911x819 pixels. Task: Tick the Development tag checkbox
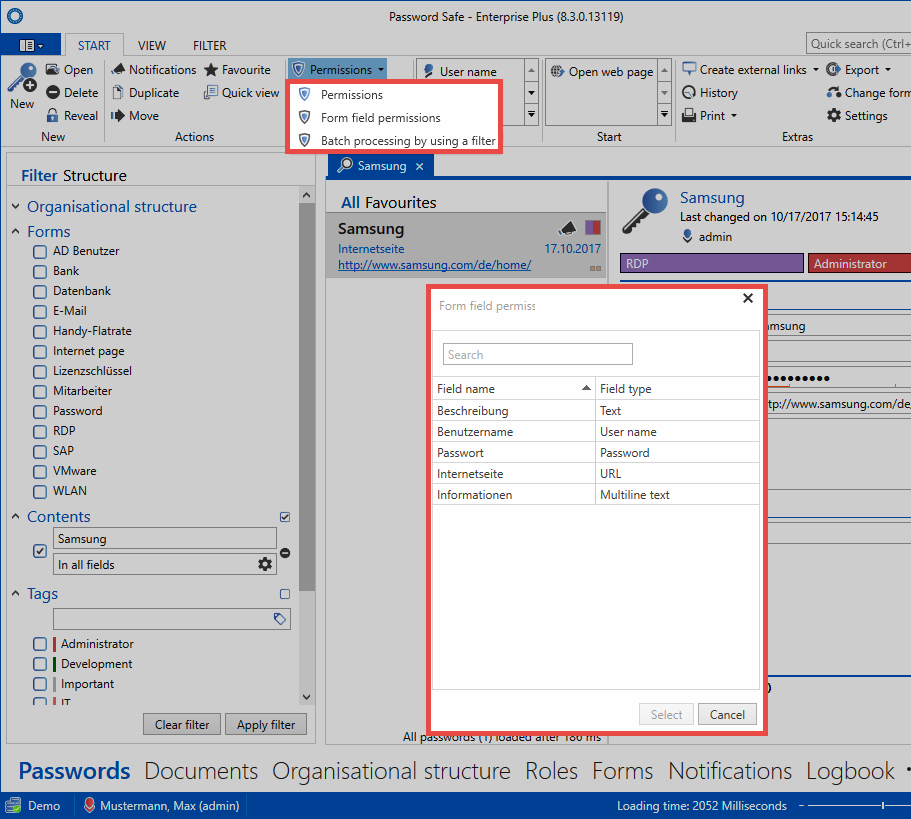click(40, 664)
